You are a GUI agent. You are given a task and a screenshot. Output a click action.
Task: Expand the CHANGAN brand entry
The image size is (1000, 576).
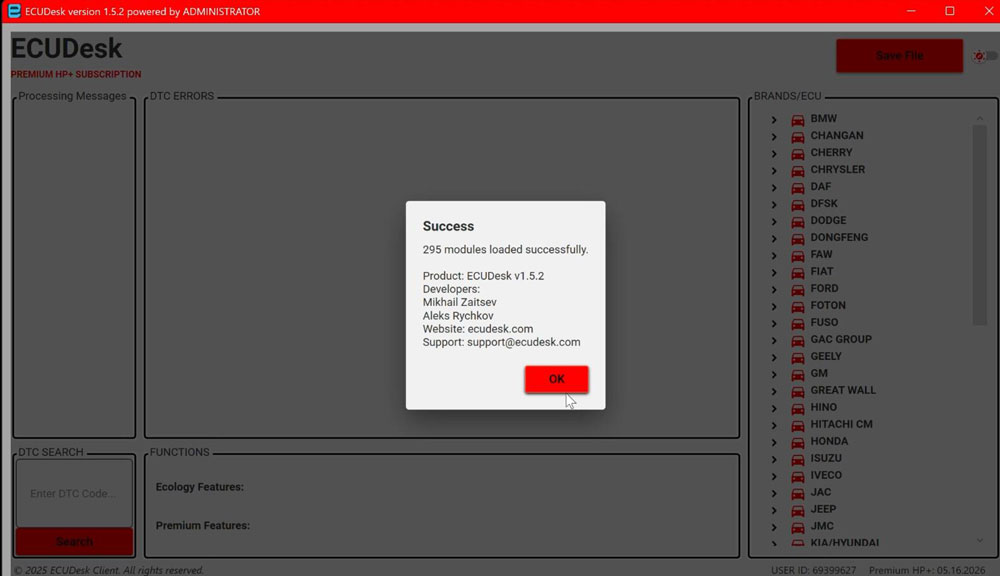pyautogui.click(x=774, y=135)
